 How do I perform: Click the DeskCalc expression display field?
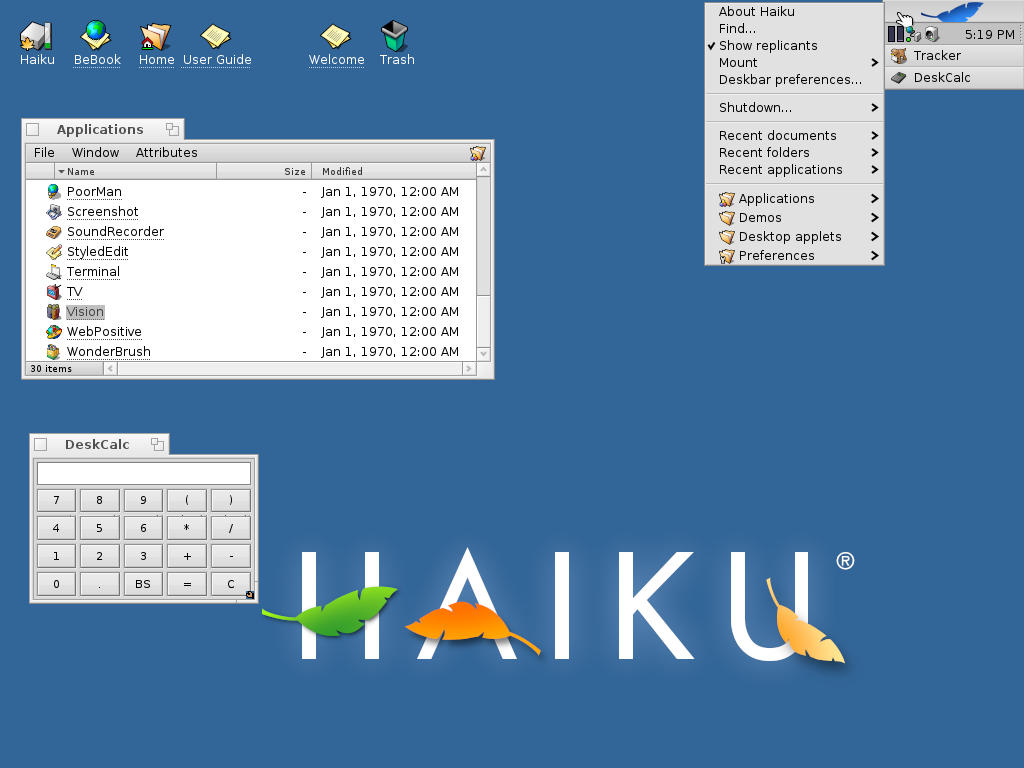click(144, 473)
